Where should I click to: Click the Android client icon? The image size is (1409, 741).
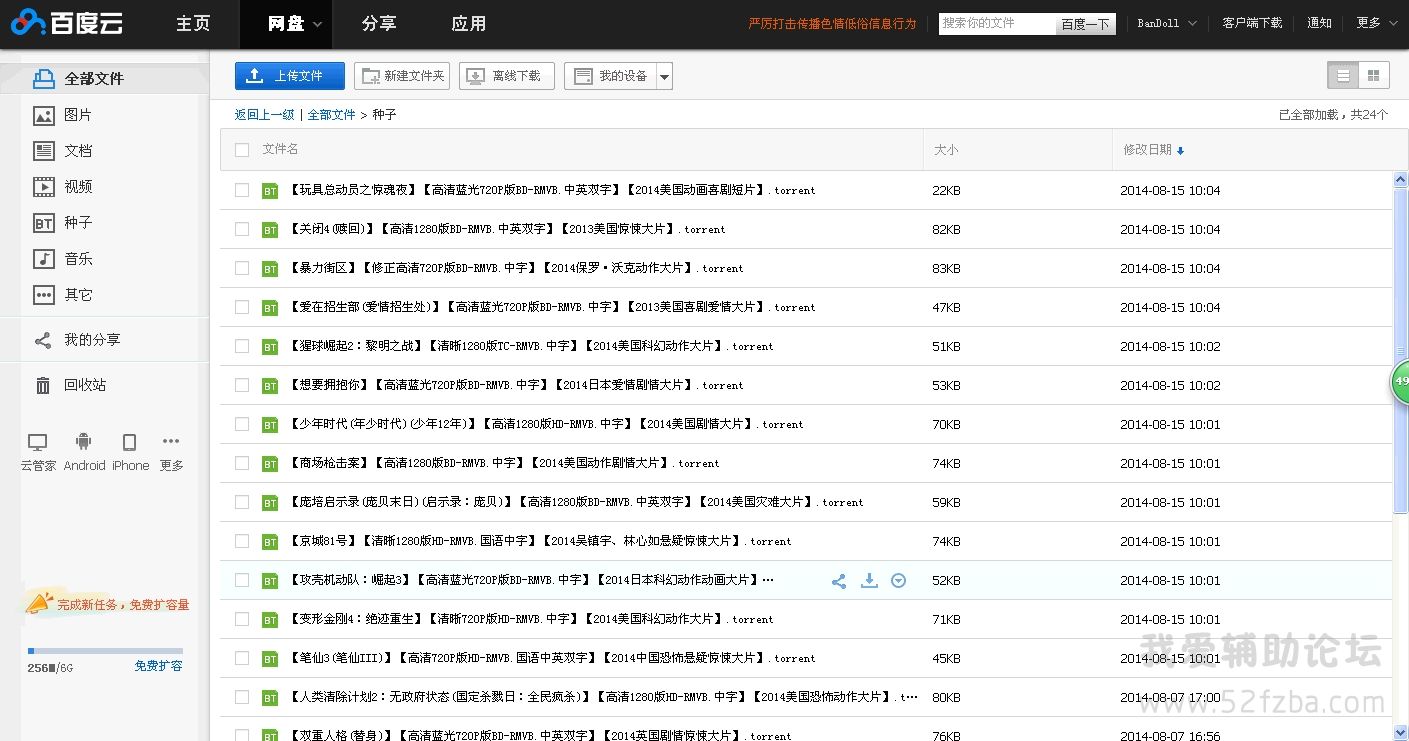(84, 442)
